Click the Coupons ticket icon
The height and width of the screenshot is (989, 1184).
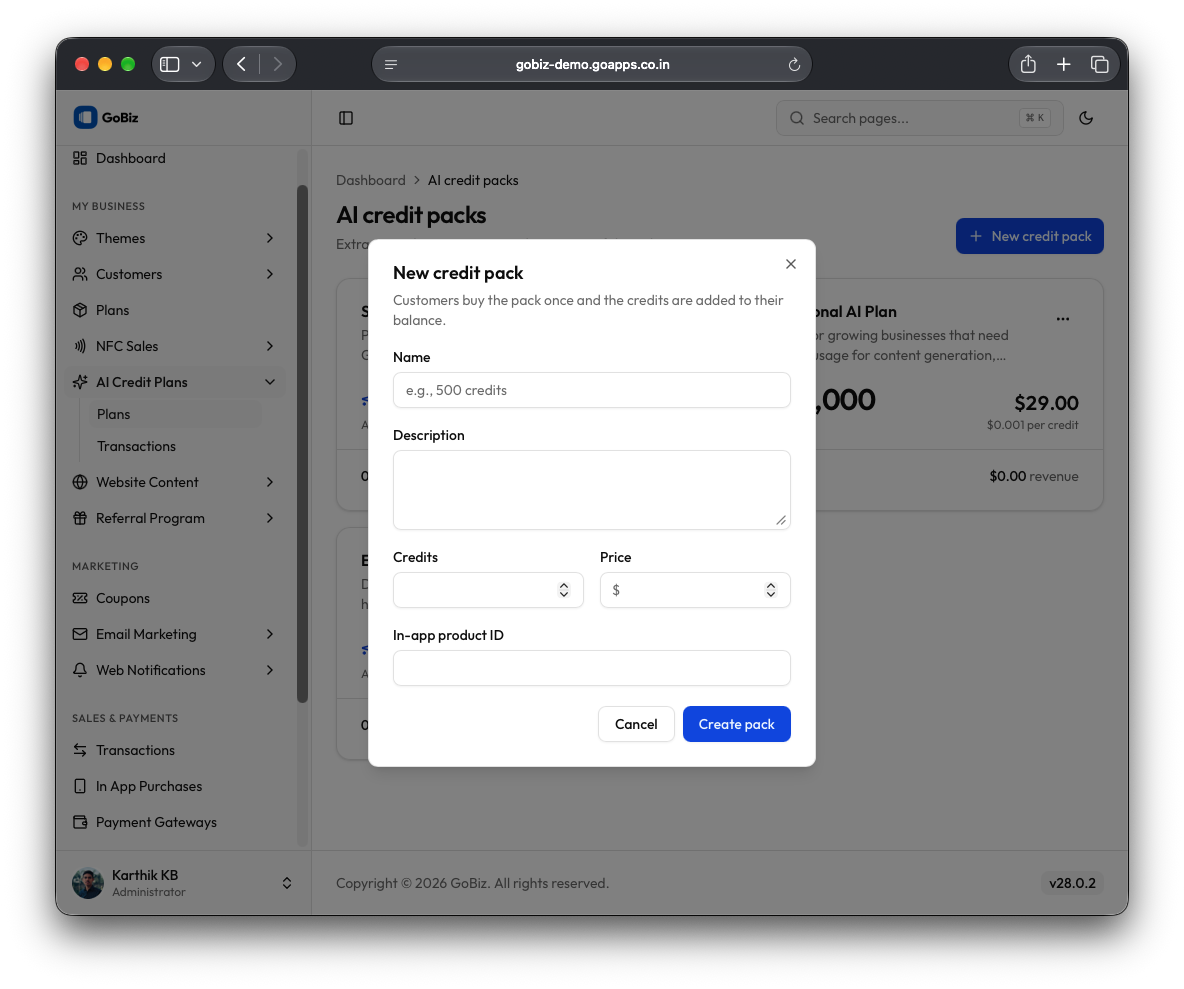pyautogui.click(x=79, y=598)
